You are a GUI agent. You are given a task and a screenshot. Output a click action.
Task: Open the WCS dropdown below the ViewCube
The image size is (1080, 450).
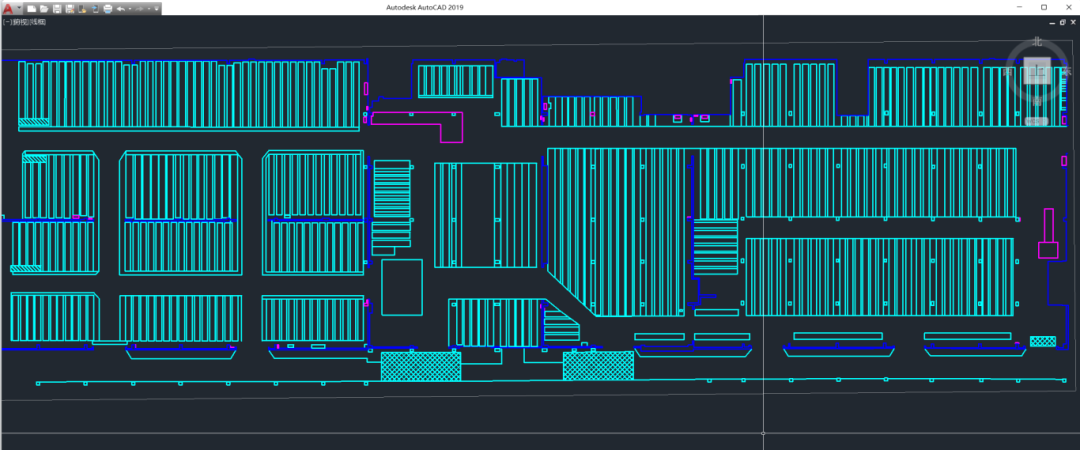[1036, 121]
